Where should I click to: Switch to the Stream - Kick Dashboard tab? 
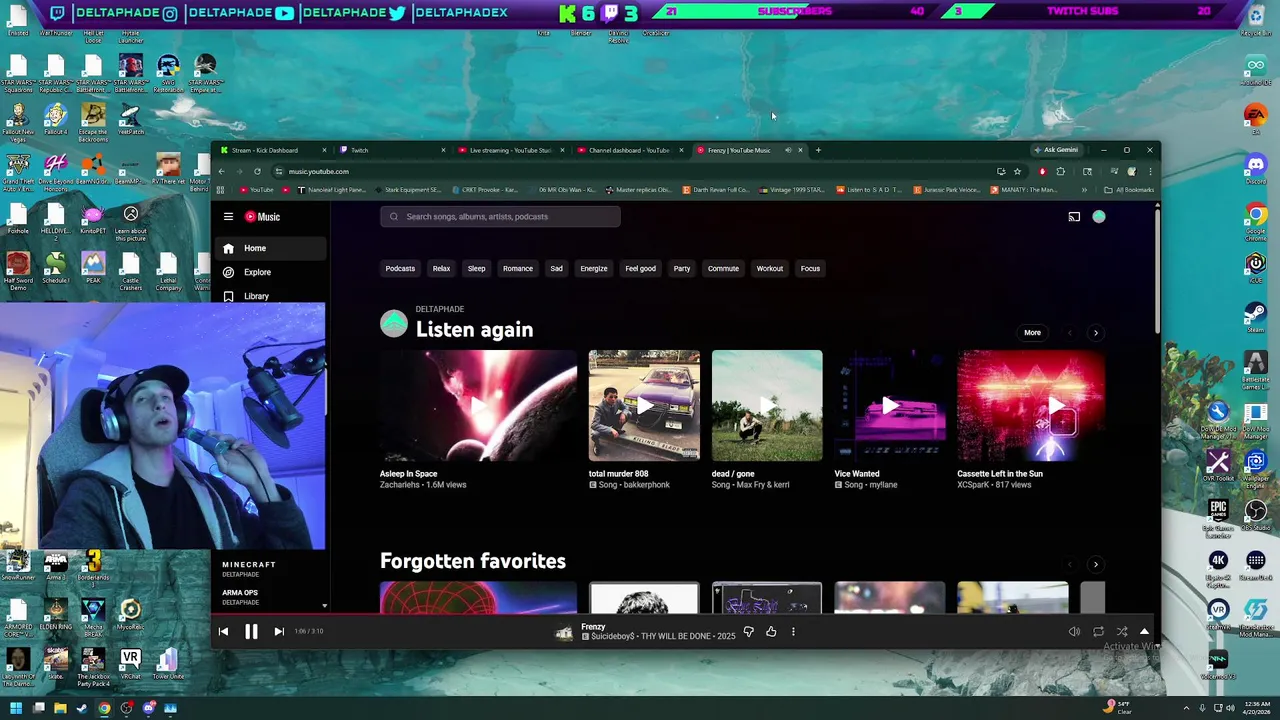pyautogui.click(x=273, y=150)
